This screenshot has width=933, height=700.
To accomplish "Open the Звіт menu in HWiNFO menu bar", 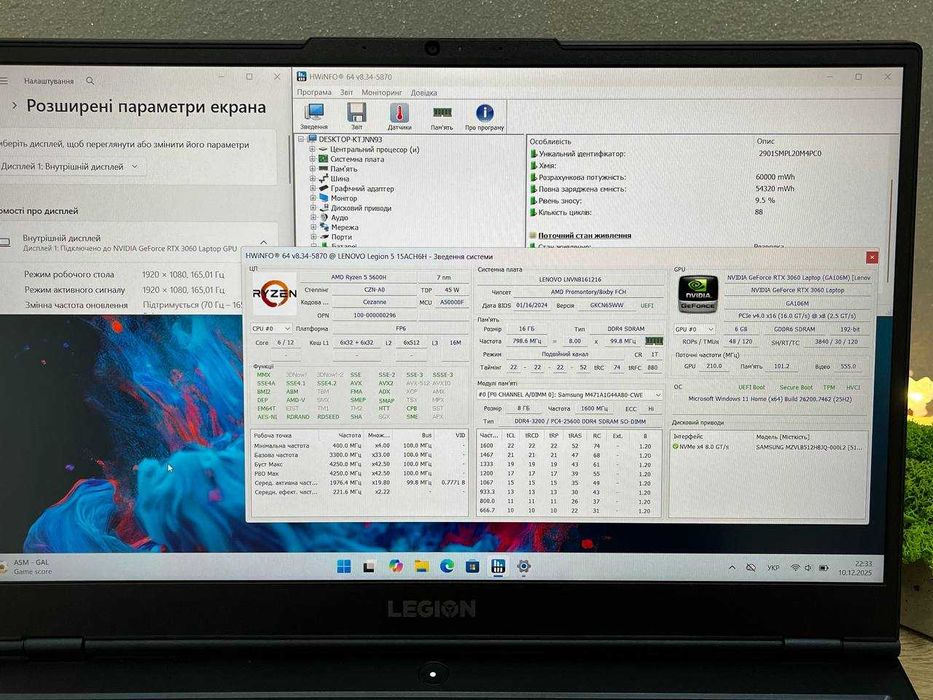I will click(x=347, y=92).
